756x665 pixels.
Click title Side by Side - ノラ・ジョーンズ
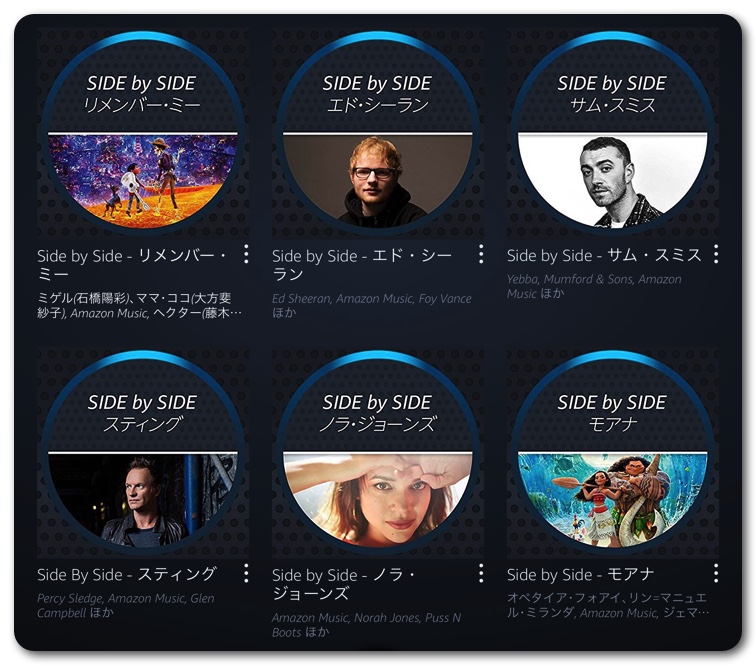(343, 584)
